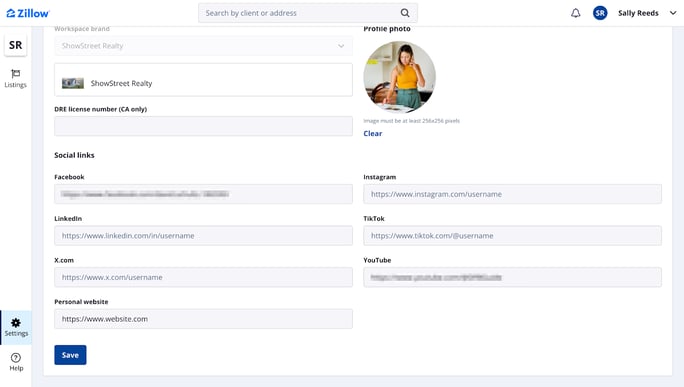Click the Zillow logo

tap(28, 13)
